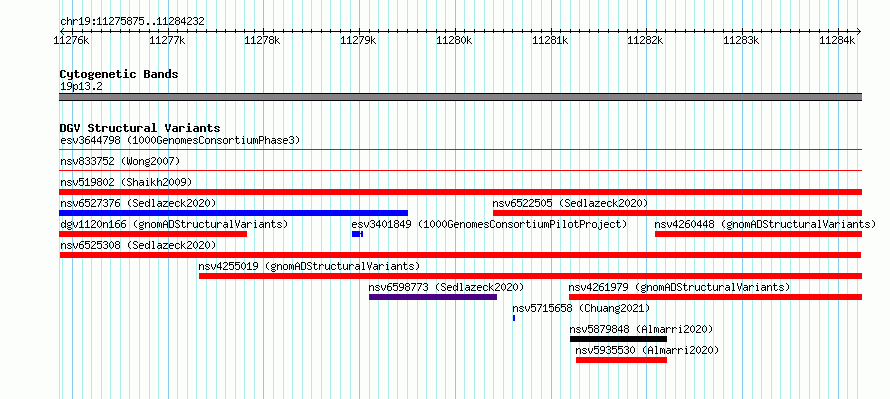Click the thin red esv3644798 line

pyautogui.click(x=460, y=150)
